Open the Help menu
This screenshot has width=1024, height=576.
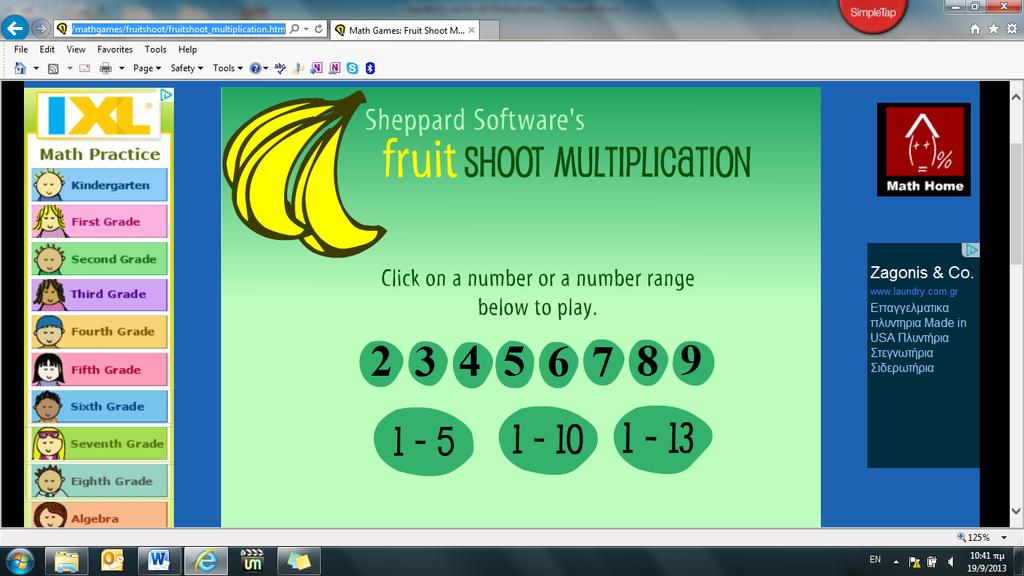coord(187,49)
